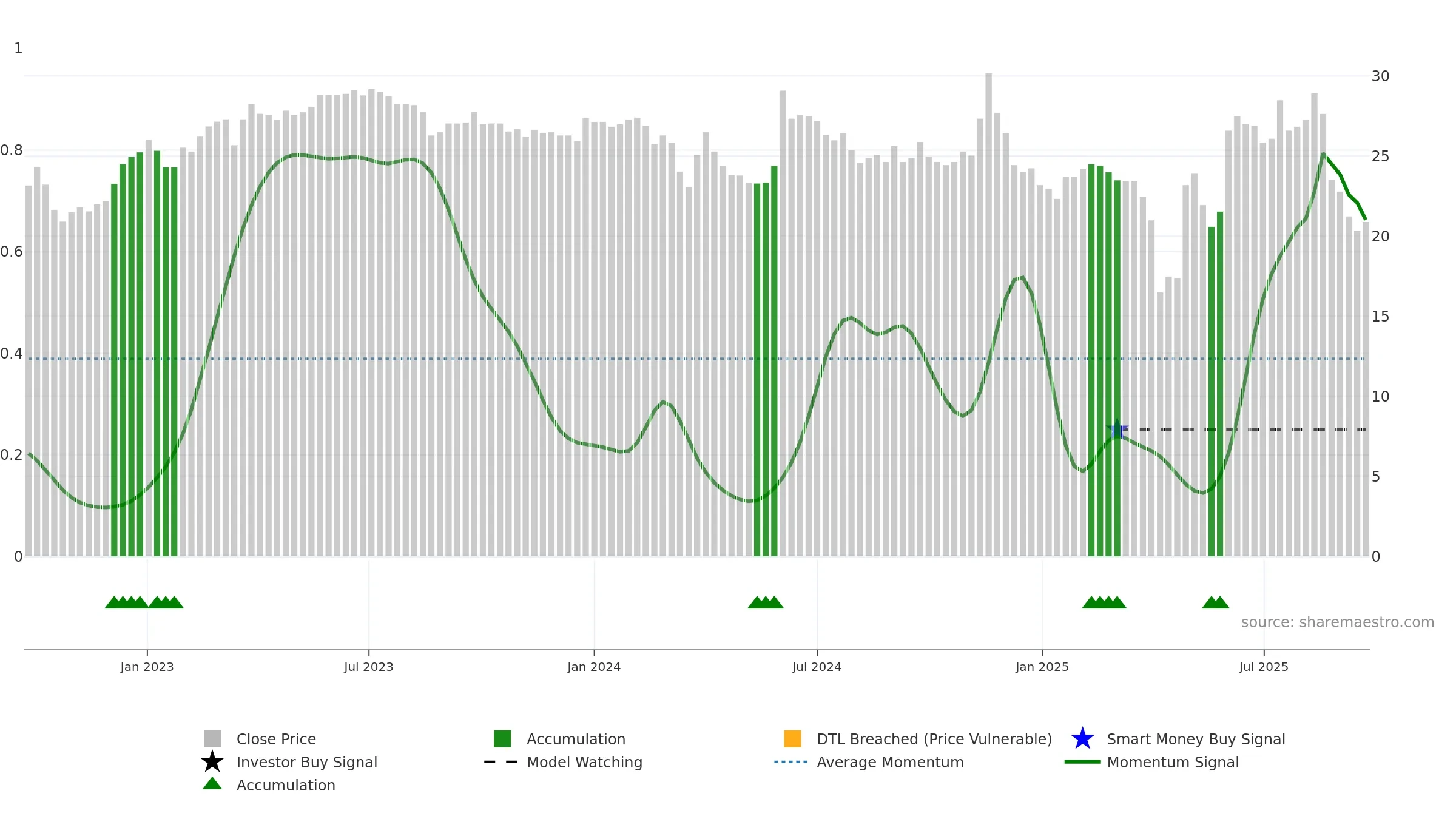Click the Model Watching legend text
This screenshot has width=1456, height=819.
(584, 763)
